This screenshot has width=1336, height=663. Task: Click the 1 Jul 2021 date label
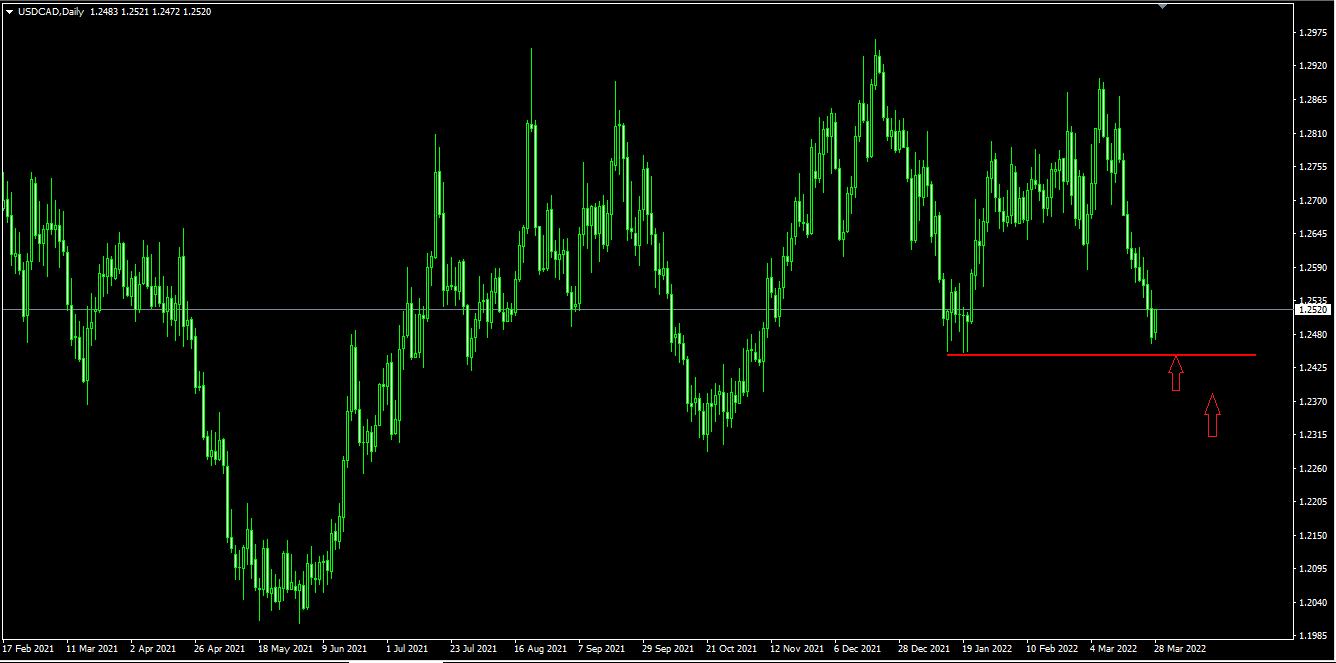click(x=407, y=648)
